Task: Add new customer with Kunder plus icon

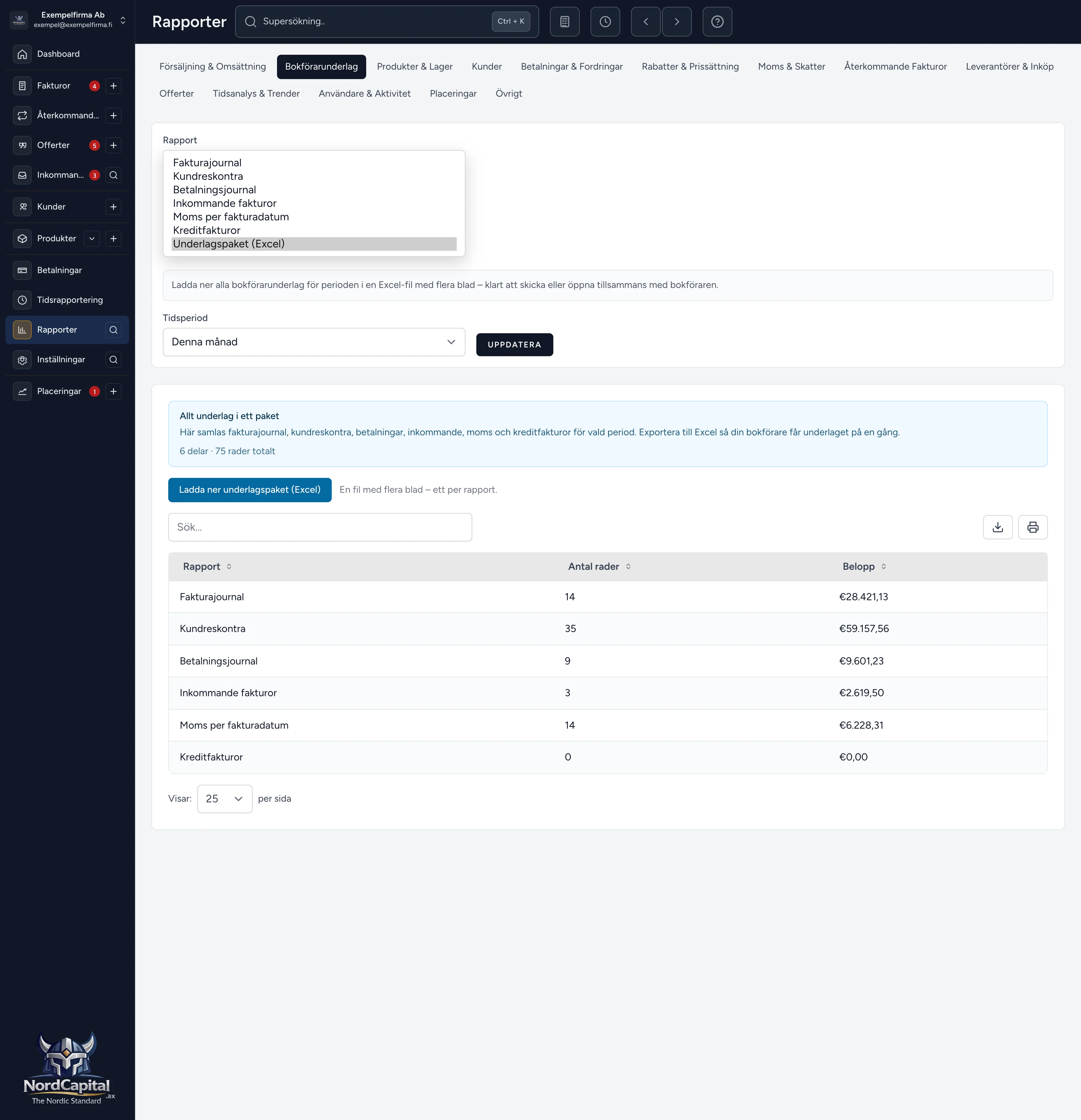Action: click(114, 207)
